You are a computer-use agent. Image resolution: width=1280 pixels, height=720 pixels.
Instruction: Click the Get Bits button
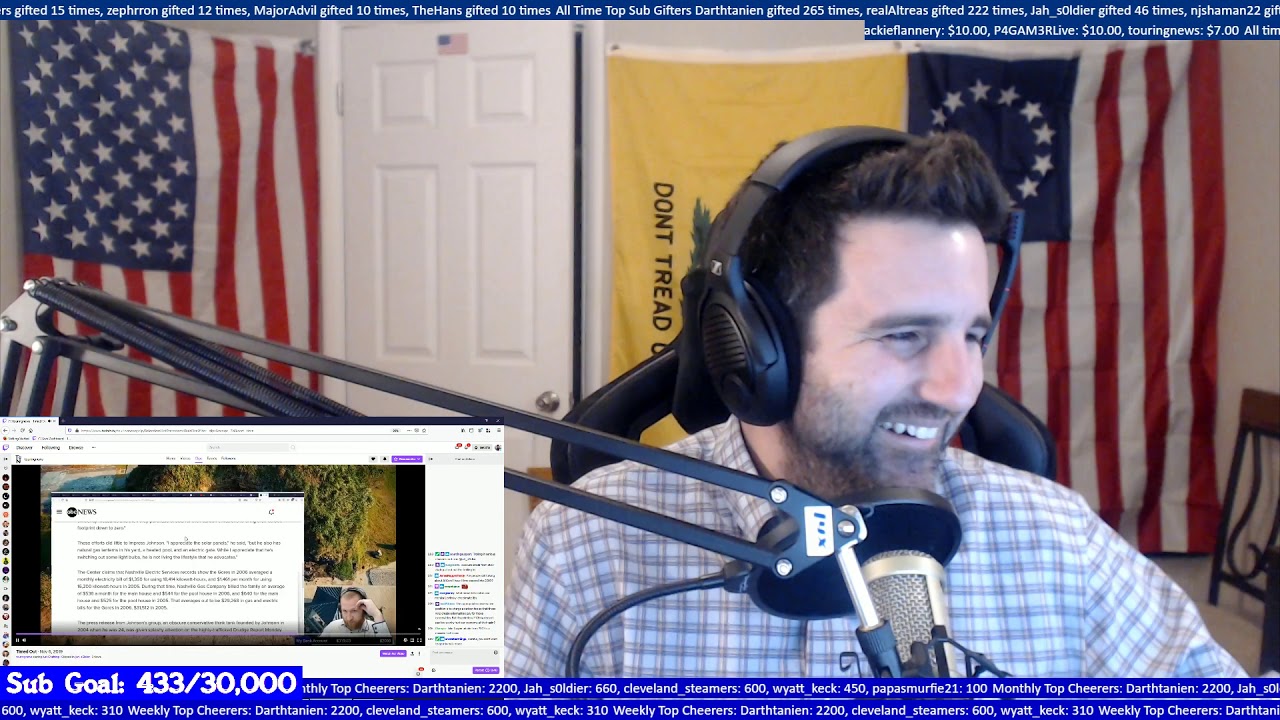(483, 447)
